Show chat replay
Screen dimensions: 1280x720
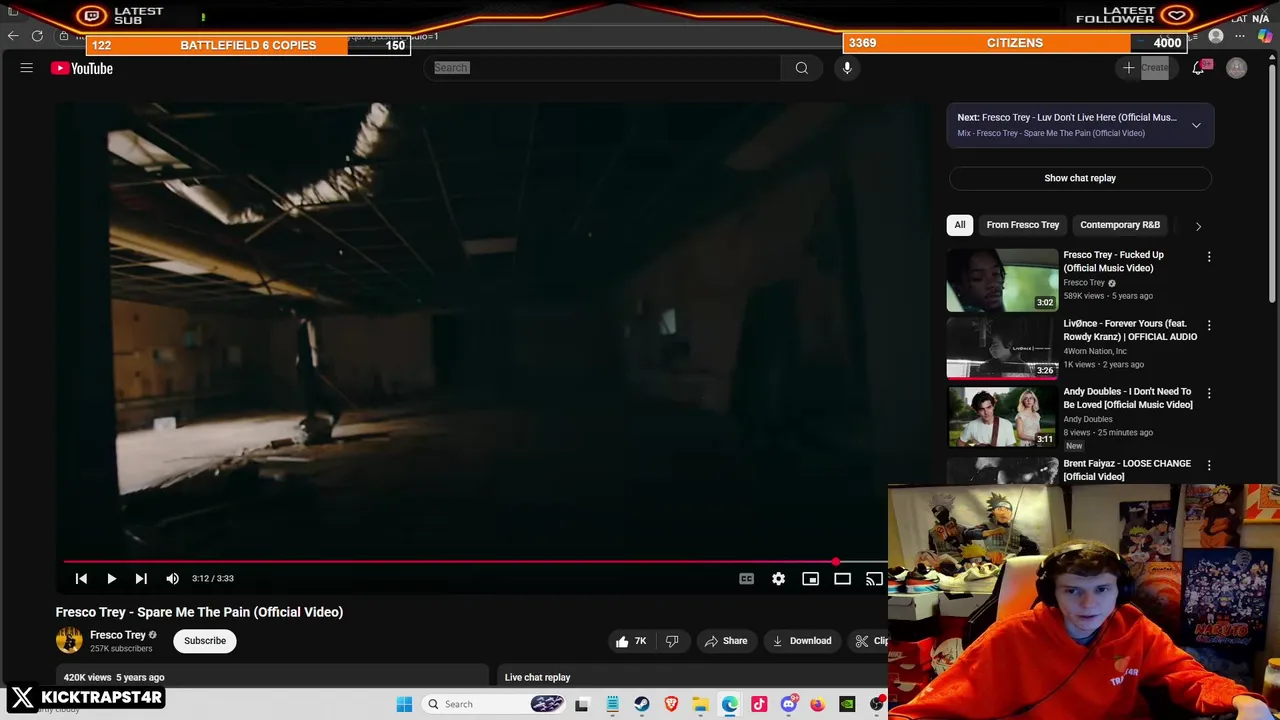[x=1080, y=178]
